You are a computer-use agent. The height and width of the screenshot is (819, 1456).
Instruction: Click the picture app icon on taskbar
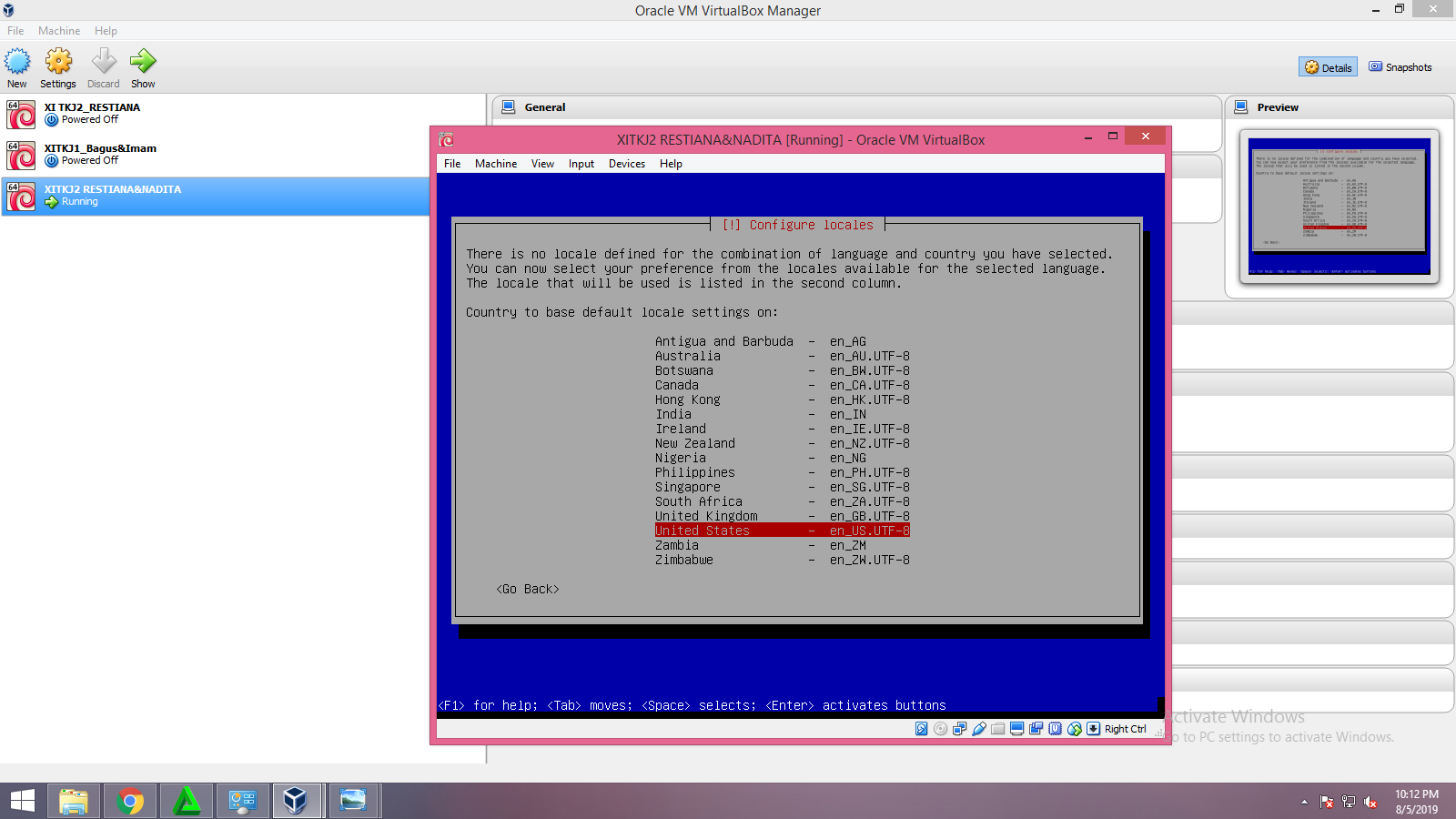pos(353,801)
